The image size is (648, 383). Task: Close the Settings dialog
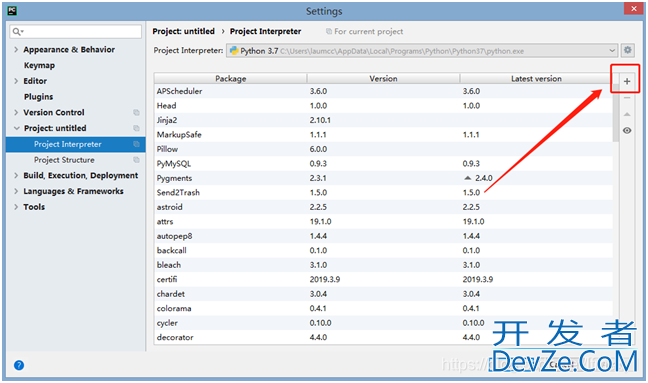click(634, 8)
